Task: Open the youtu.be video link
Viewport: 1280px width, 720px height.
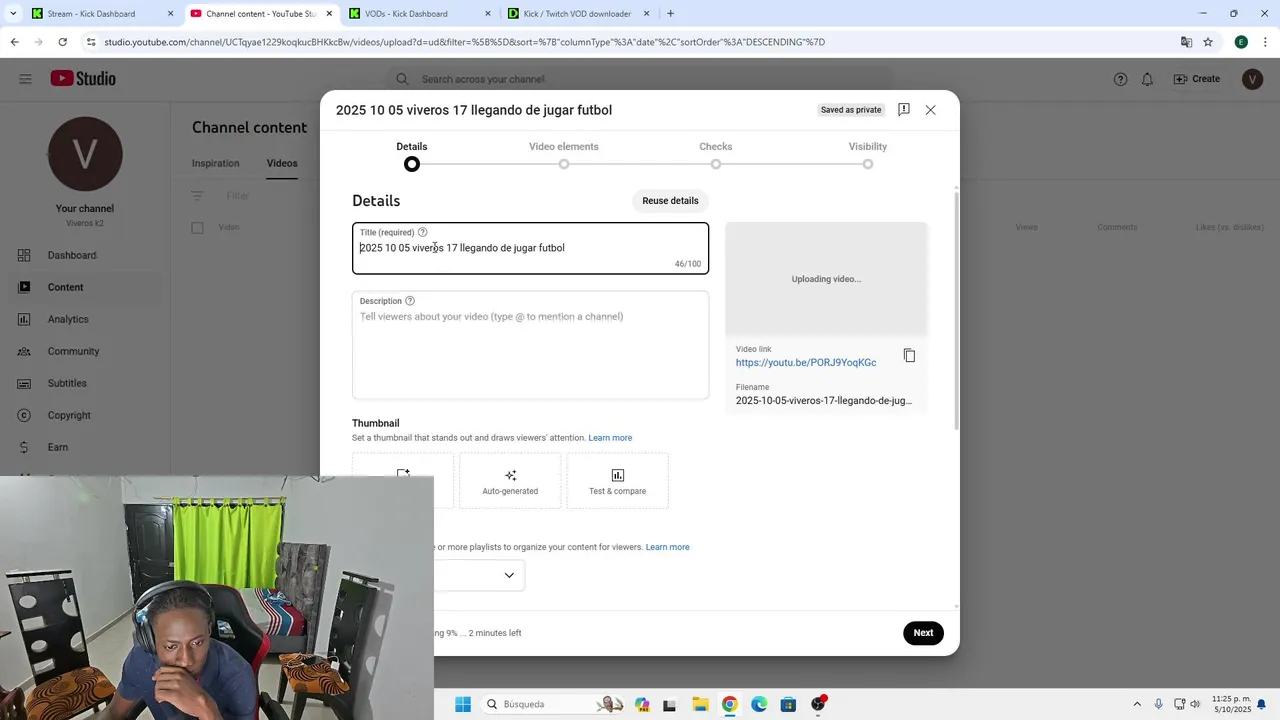Action: point(806,363)
